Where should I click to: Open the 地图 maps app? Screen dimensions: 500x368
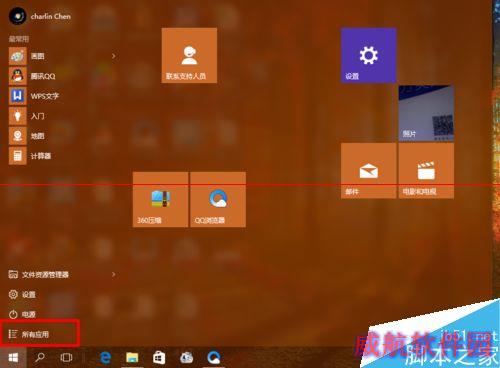coord(63,136)
